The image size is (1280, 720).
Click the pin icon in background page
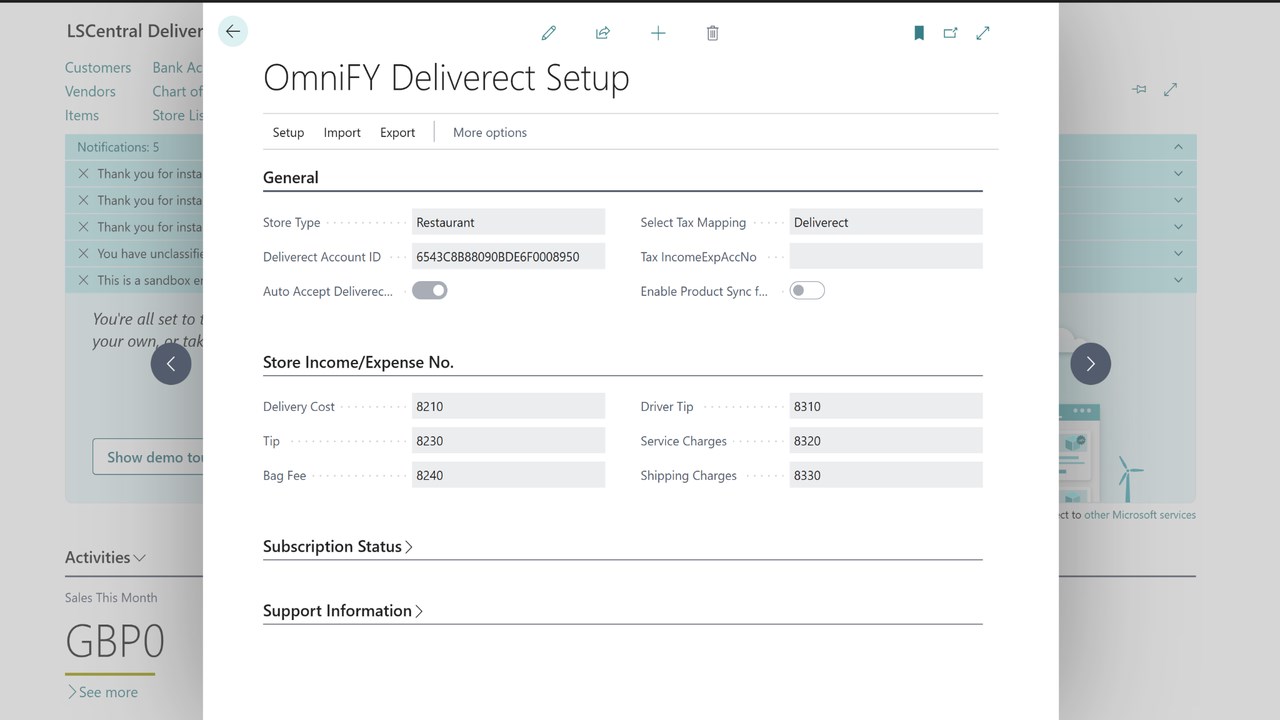[x=1139, y=89]
